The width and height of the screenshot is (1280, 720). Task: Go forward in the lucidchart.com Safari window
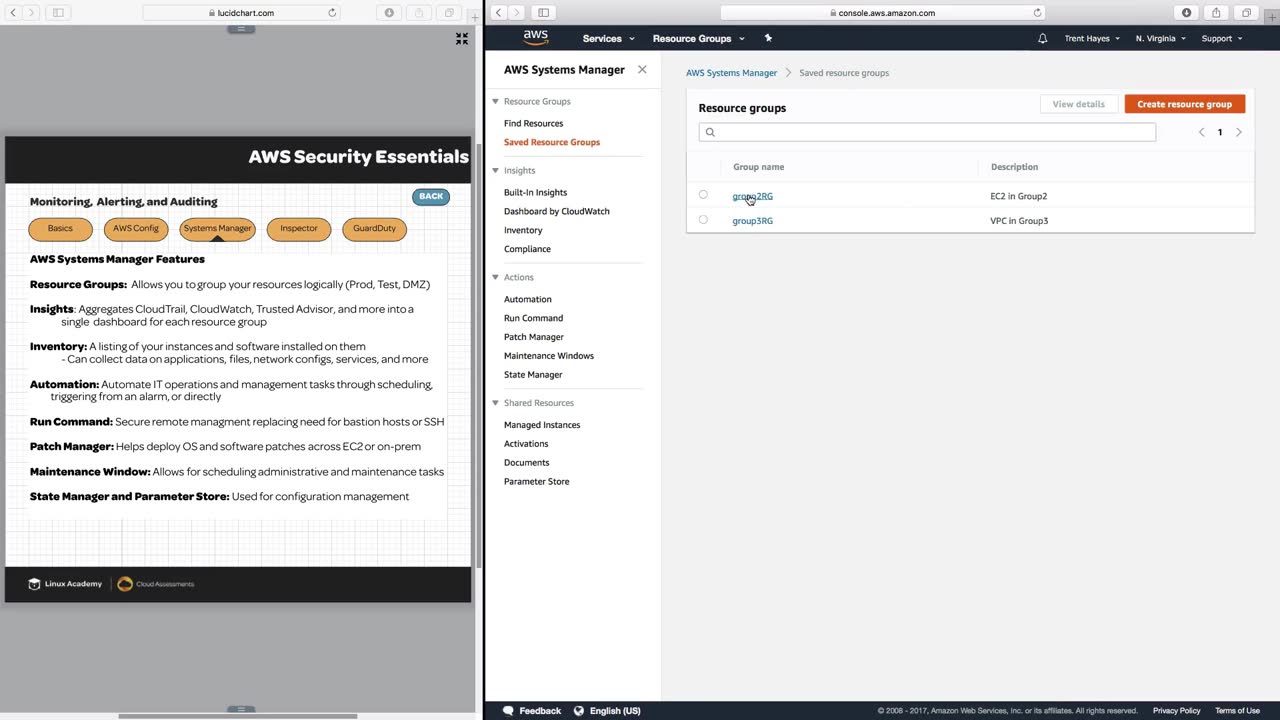[x=31, y=13]
